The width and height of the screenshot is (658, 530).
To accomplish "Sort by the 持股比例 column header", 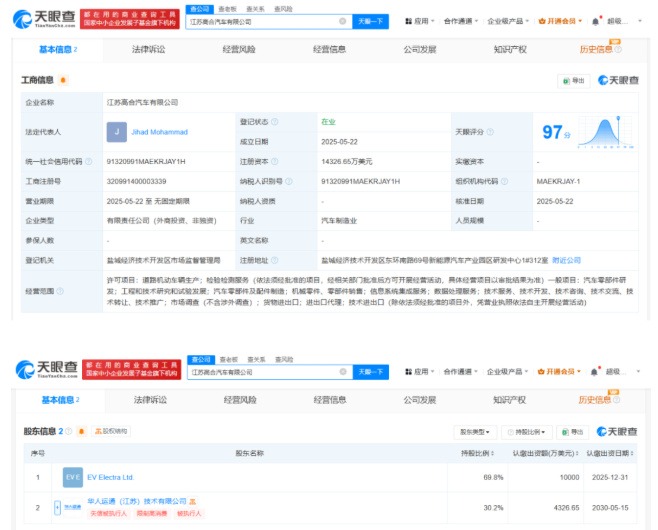I will 478,453.
